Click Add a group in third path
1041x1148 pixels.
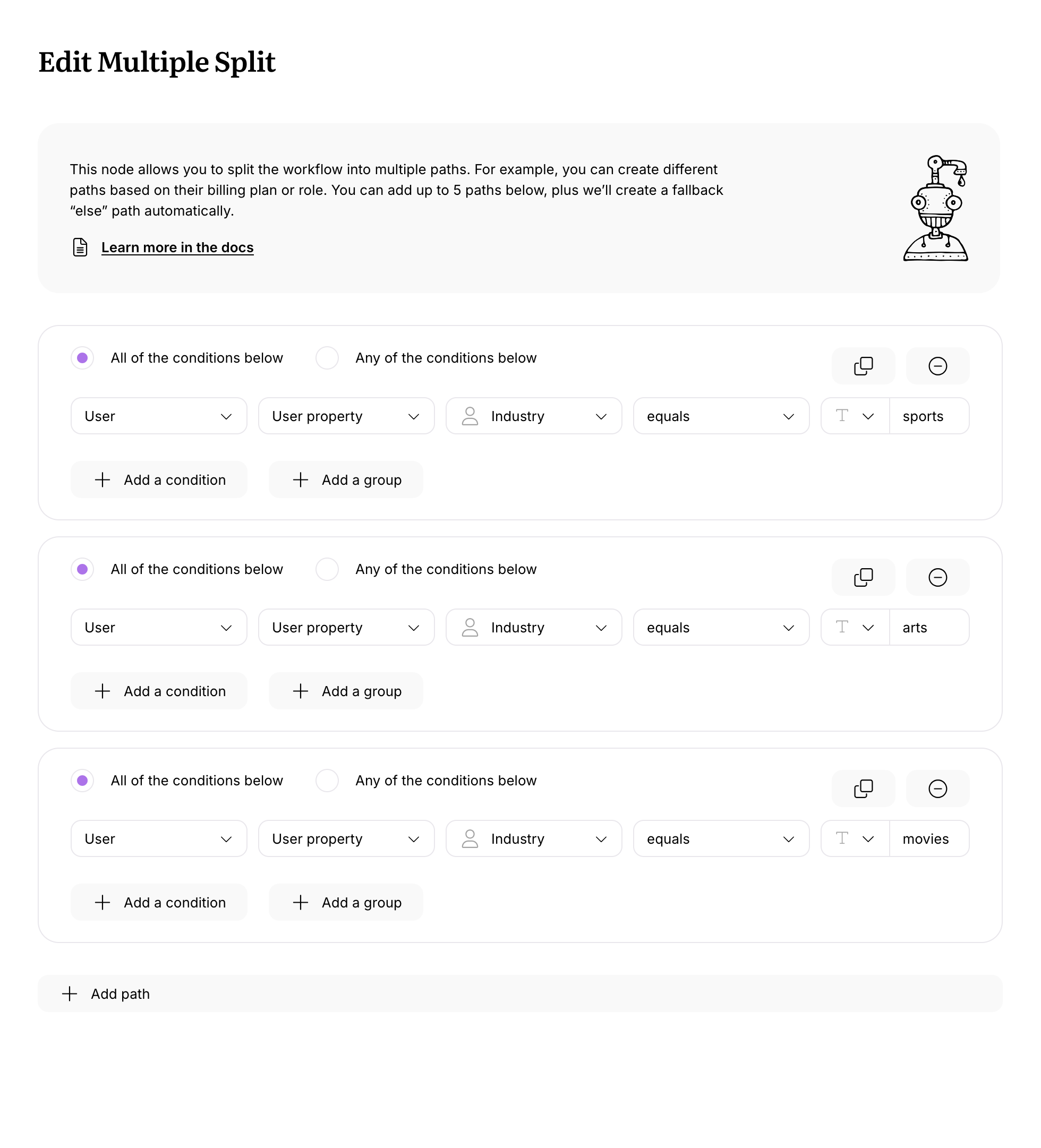[346, 903]
